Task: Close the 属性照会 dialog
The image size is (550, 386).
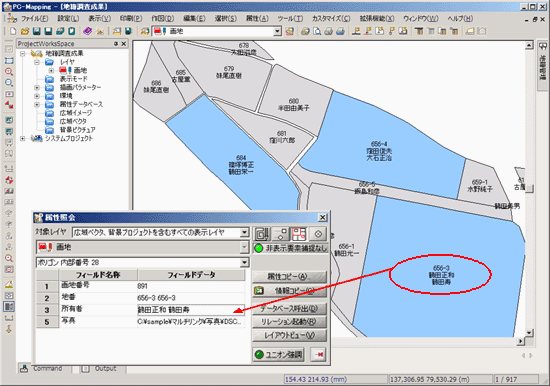Action: tap(322, 218)
